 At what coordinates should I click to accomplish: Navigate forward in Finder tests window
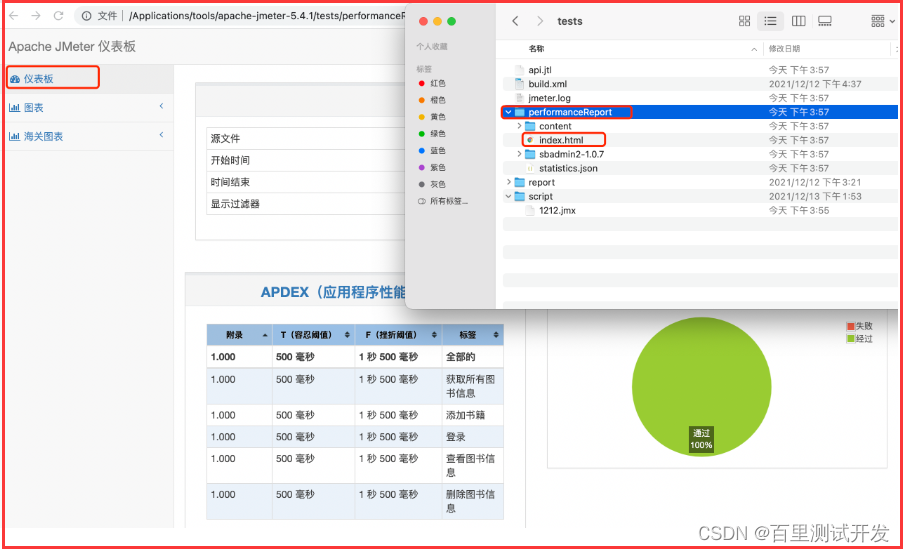tap(540, 21)
